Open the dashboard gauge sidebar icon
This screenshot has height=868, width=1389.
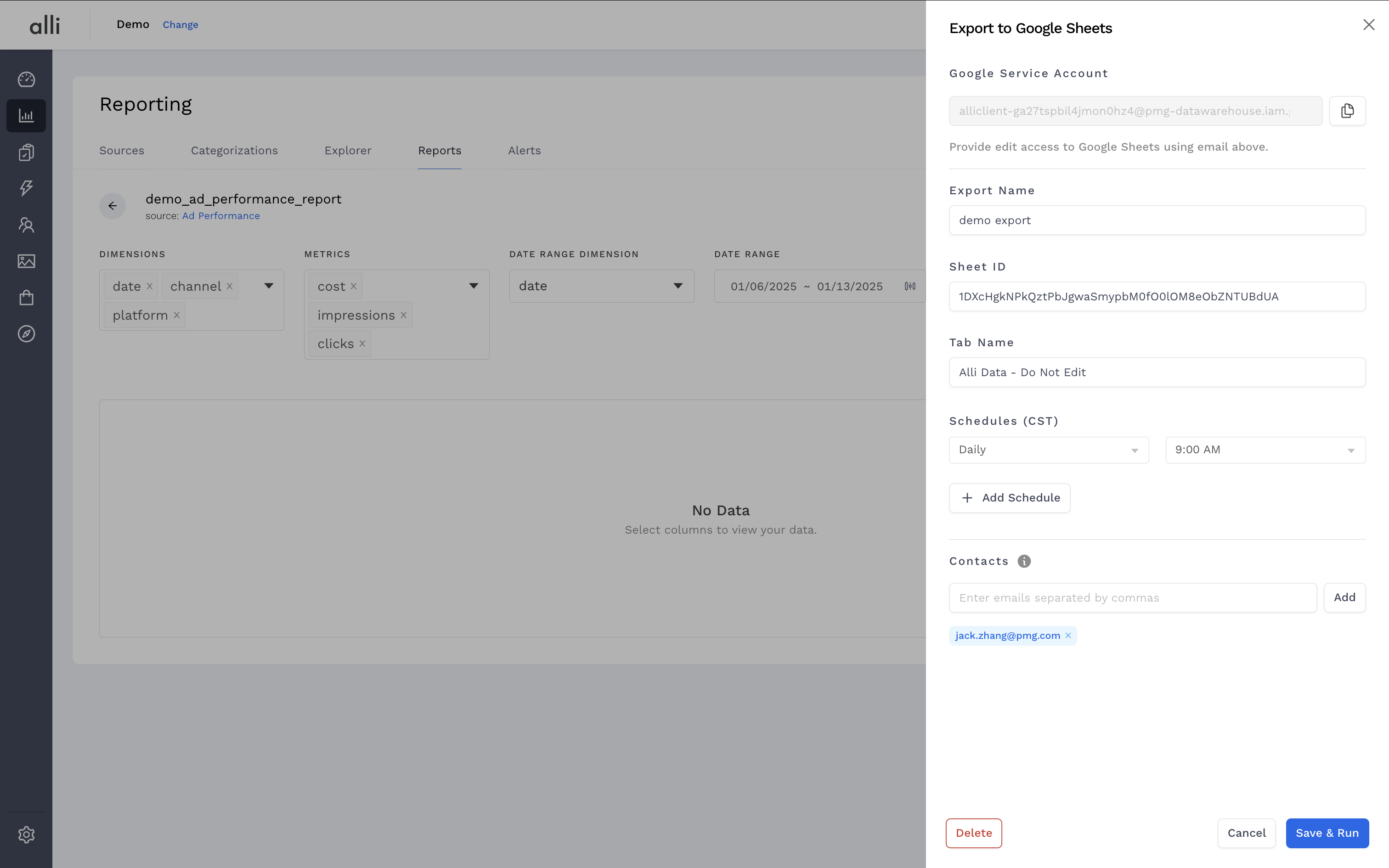(26, 79)
